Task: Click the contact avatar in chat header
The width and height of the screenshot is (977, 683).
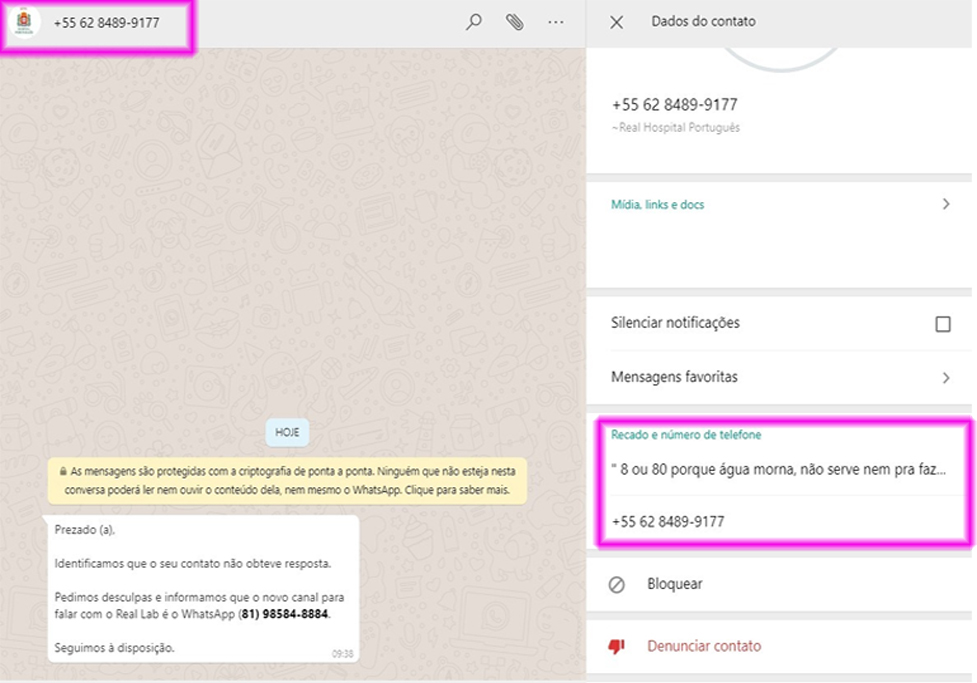Action: click(x=24, y=22)
